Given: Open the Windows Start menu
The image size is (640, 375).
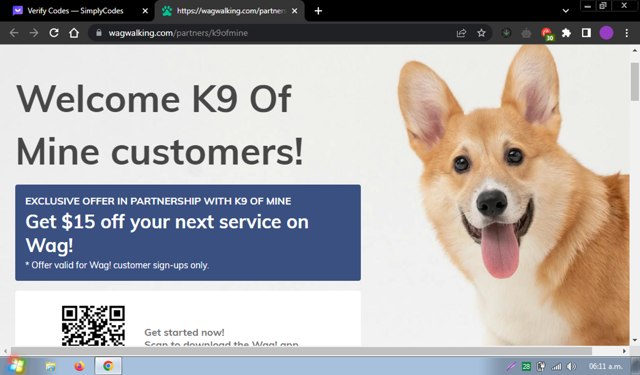Looking at the screenshot, I should 16,366.
